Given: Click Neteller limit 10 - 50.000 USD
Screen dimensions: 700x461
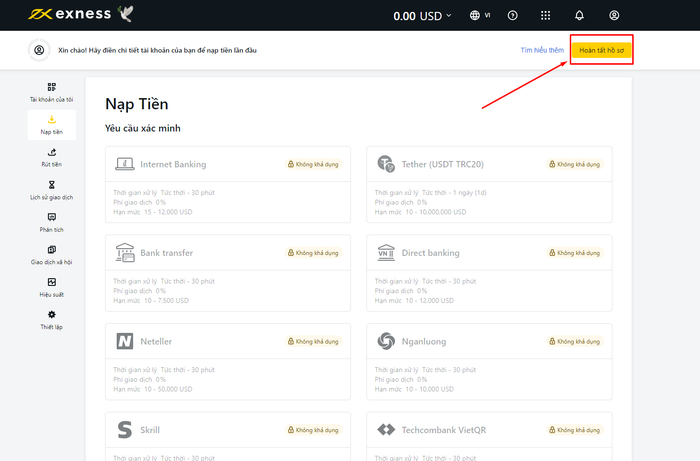Looking at the screenshot, I should (168, 389).
